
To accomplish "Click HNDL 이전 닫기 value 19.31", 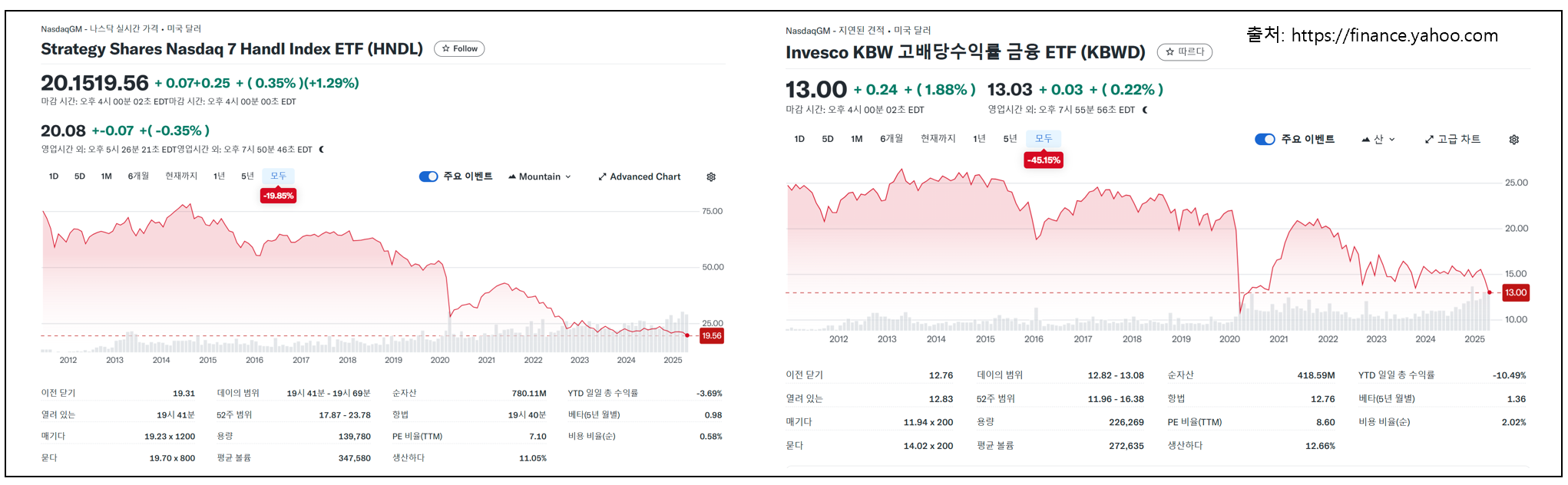I will 184,393.
